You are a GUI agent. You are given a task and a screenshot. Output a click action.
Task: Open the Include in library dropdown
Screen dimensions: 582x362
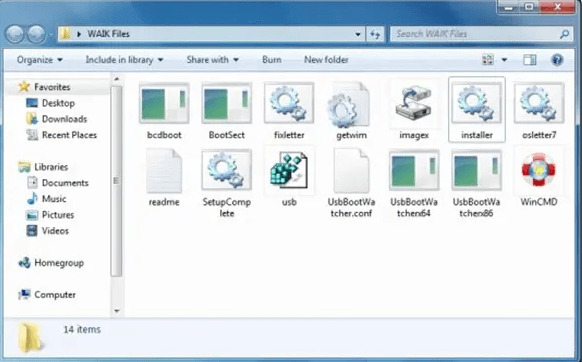tap(124, 60)
